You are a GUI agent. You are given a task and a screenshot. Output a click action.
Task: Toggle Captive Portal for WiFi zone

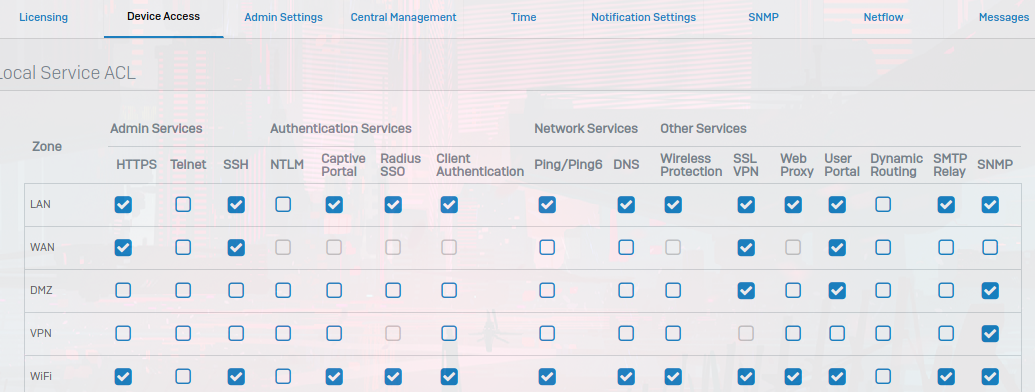point(334,377)
